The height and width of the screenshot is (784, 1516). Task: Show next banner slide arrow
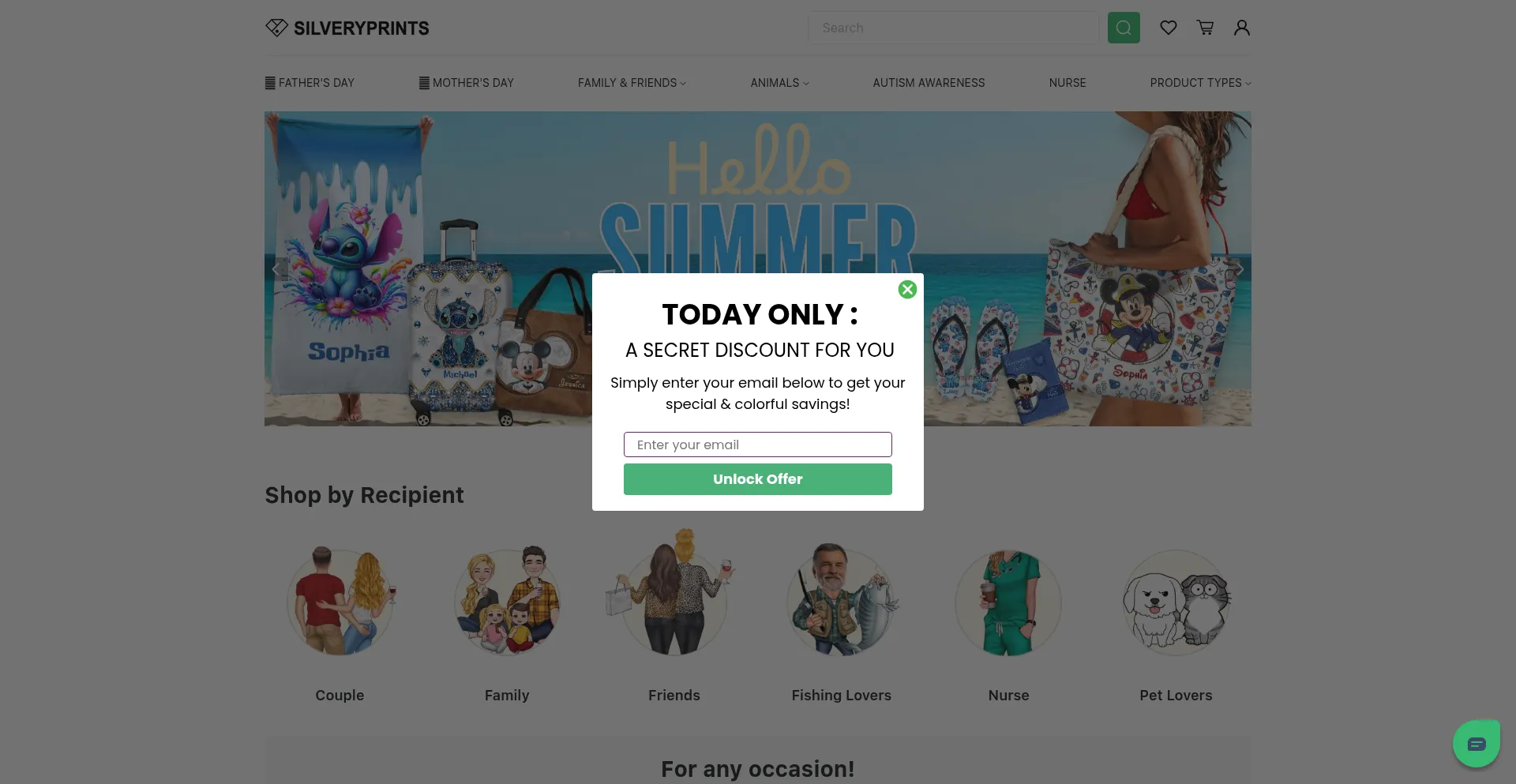[x=1240, y=269]
